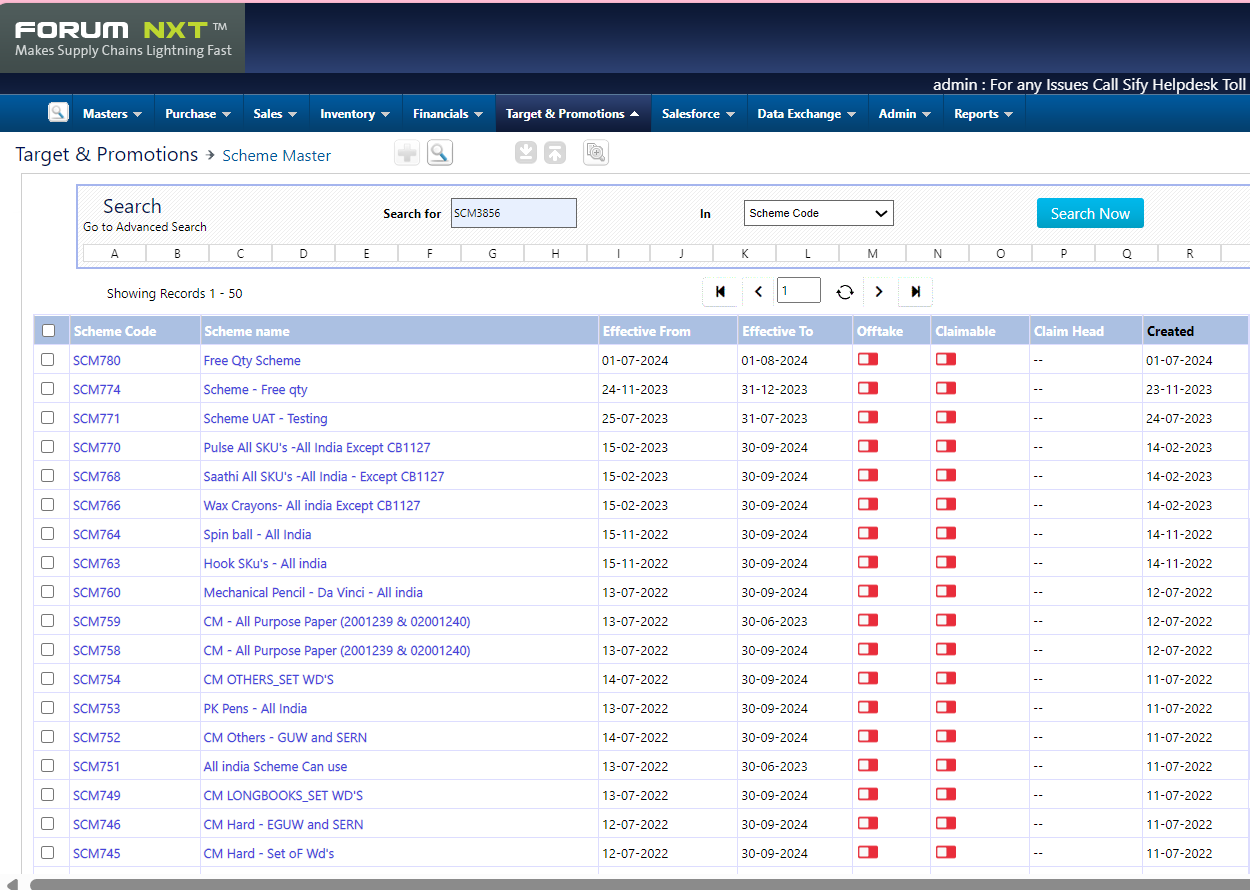Expand the Salesforce menu

click(698, 113)
